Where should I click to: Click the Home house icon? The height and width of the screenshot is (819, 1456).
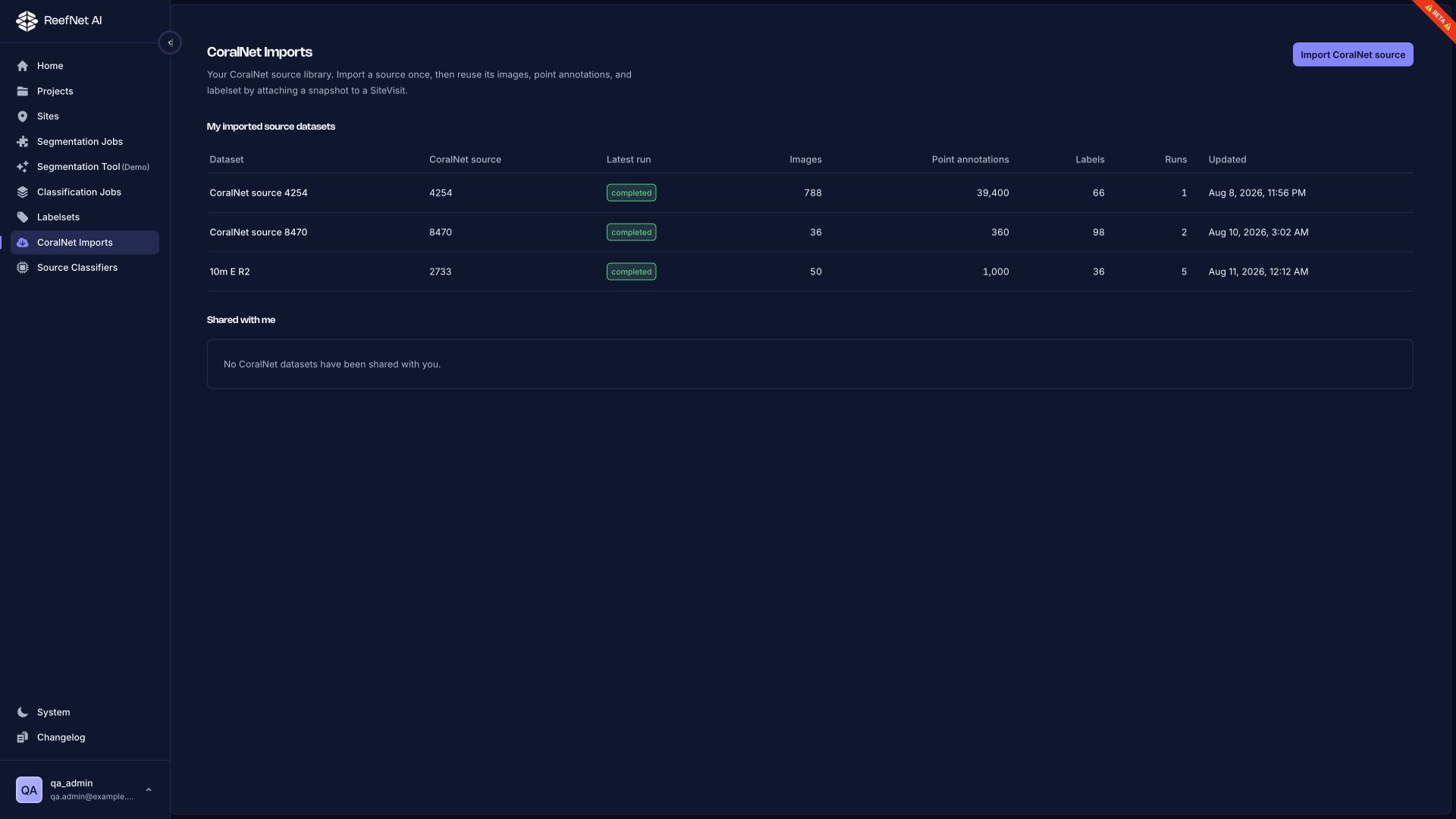23,66
